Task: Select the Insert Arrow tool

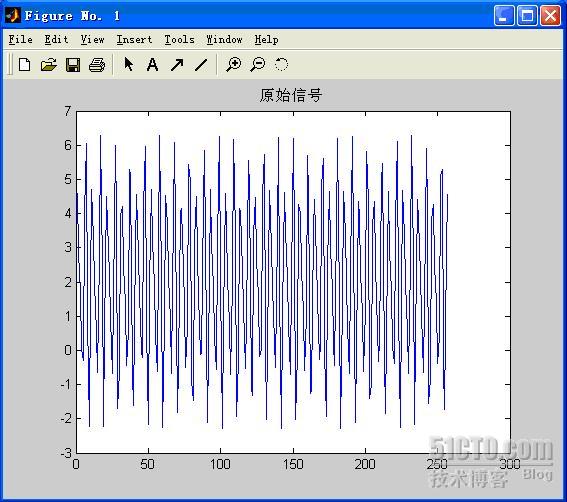Action: pos(177,65)
